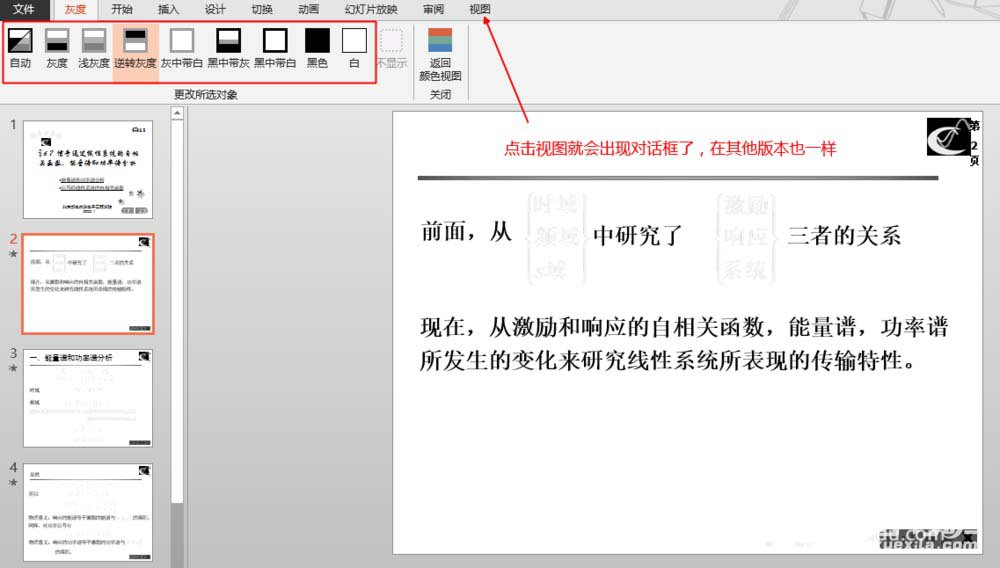1000x568 pixels.
Task: Click 返回颜色视图 to exit grayscale
Action: [440, 54]
